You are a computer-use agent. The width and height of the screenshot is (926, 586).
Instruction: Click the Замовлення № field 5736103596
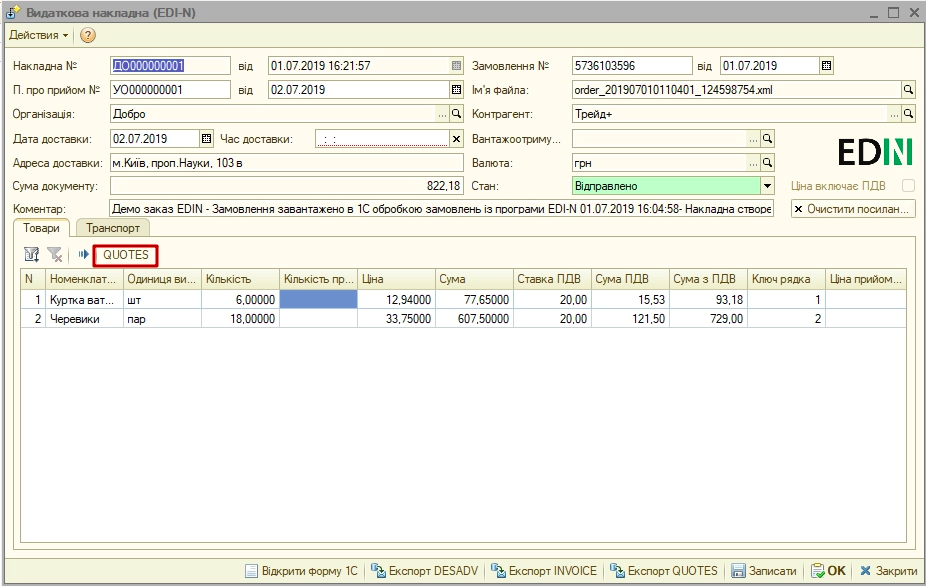coord(632,66)
